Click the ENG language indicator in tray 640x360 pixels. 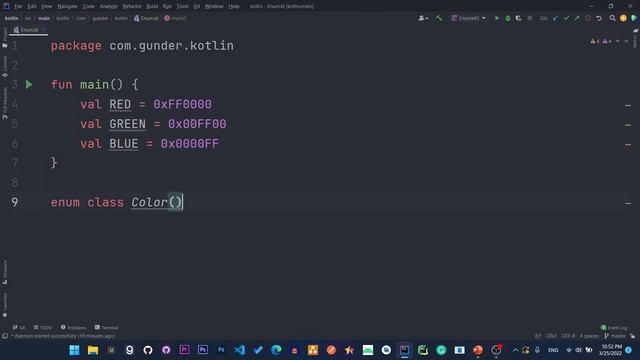[x=553, y=350]
